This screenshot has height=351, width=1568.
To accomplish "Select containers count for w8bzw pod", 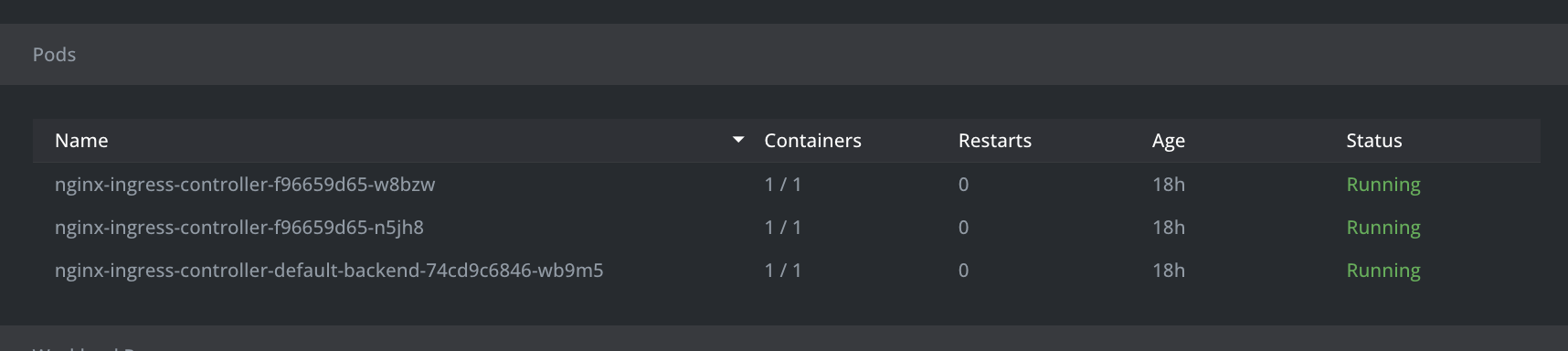I will click(x=783, y=185).
